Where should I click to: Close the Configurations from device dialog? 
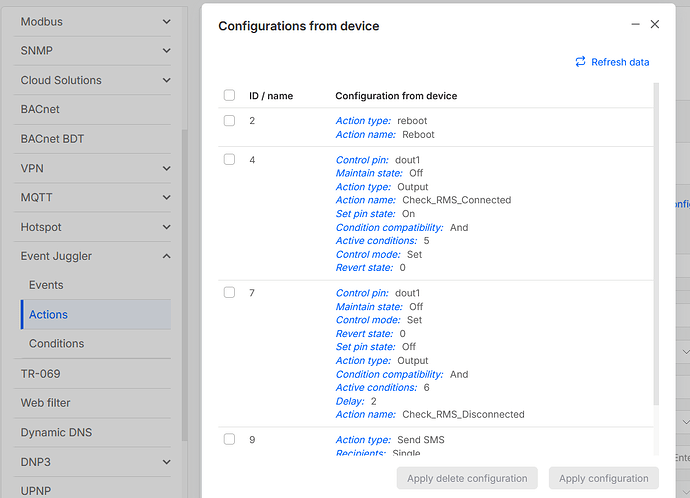(x=655, y=24)
